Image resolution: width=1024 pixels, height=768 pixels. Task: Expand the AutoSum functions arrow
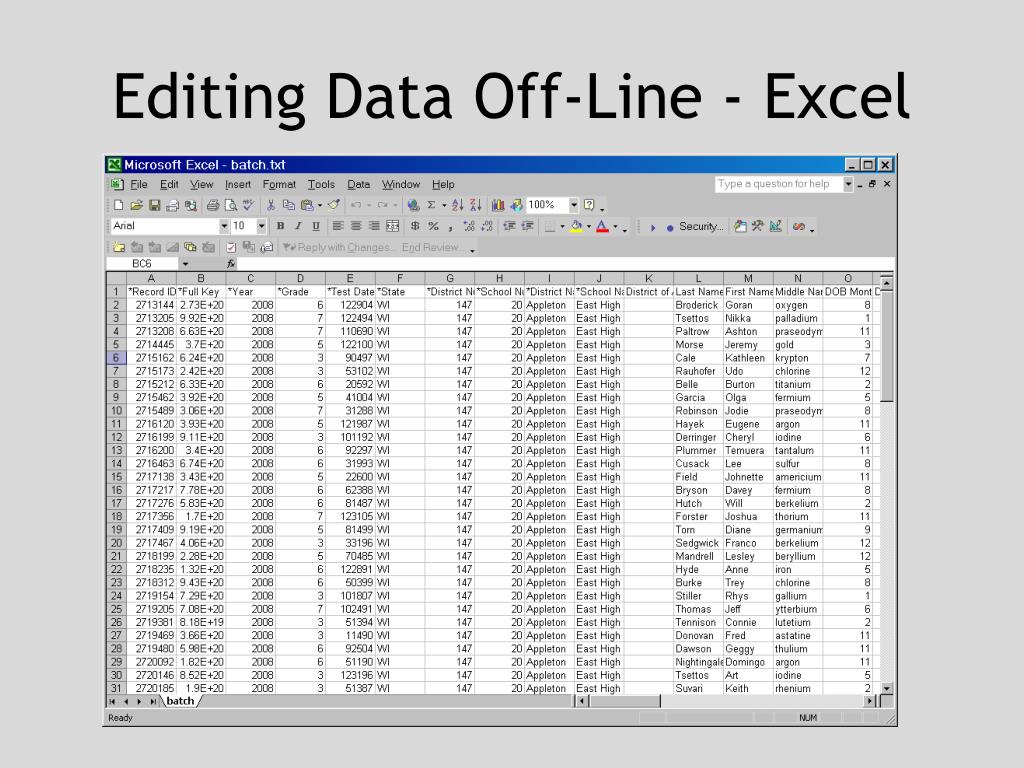(x=444, y=206)
